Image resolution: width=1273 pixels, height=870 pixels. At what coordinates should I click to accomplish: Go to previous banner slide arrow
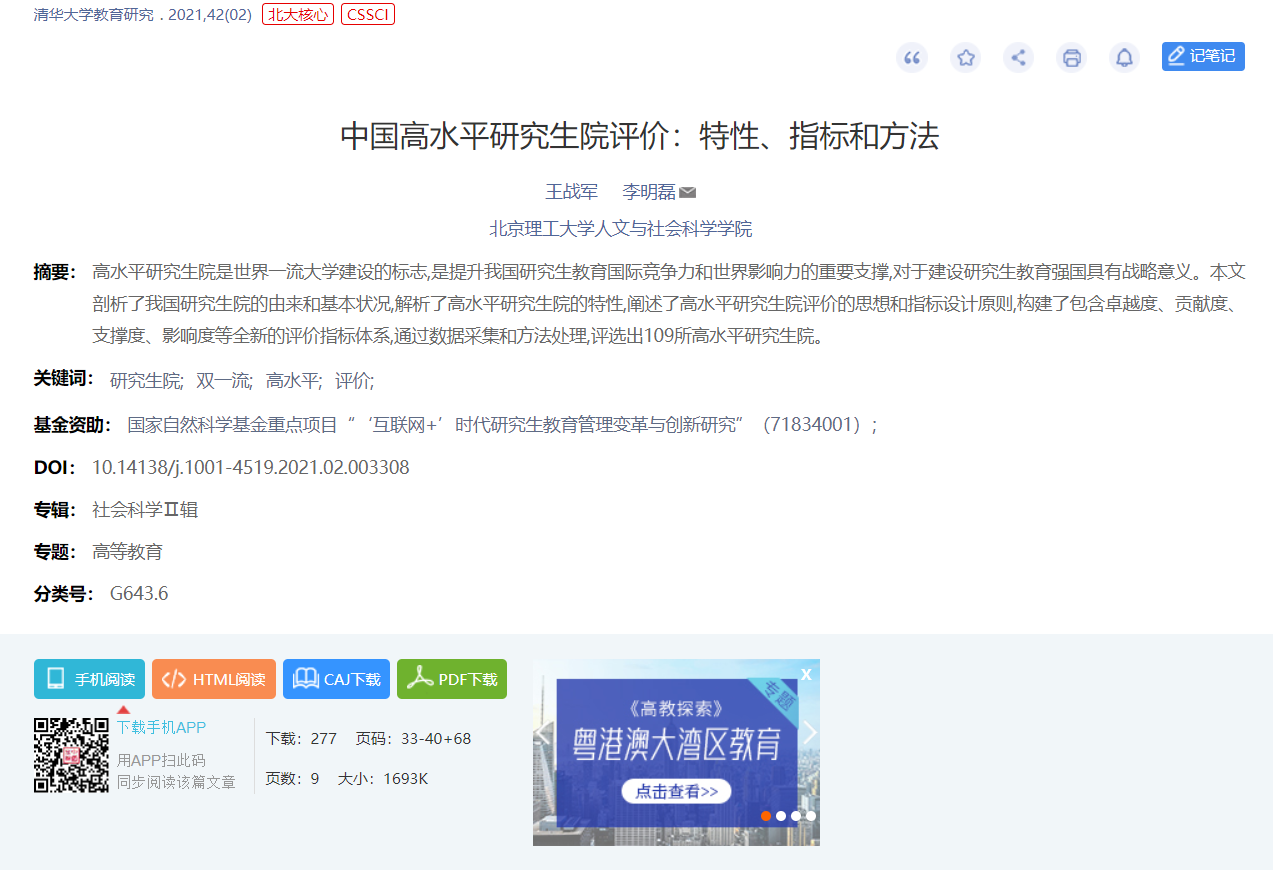pyautogui.click(x=544, y=733)
